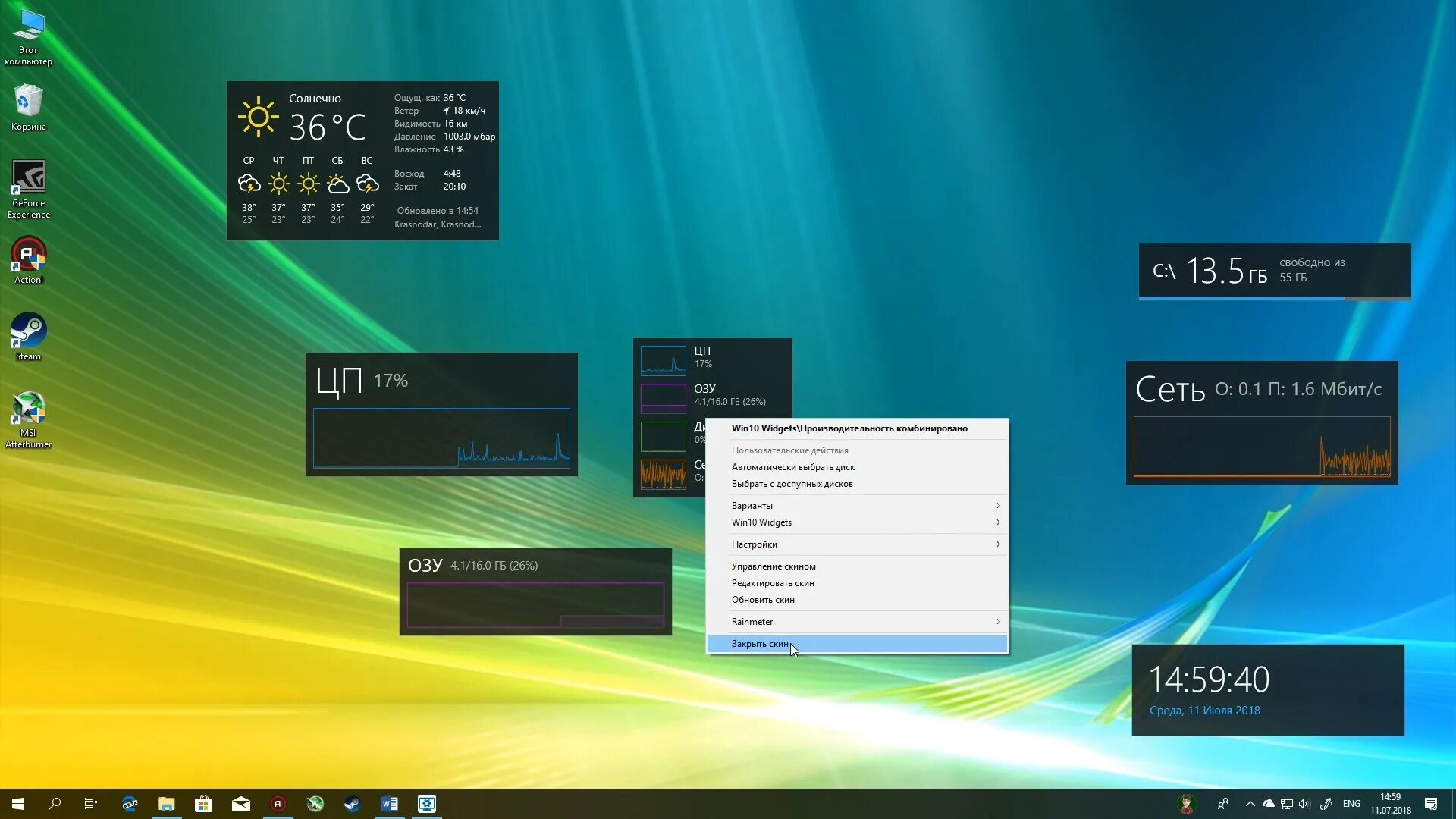
Task: Open Recycle Bin (Корзина) icon
Action: pyautogui.click(x=28, y=102)
